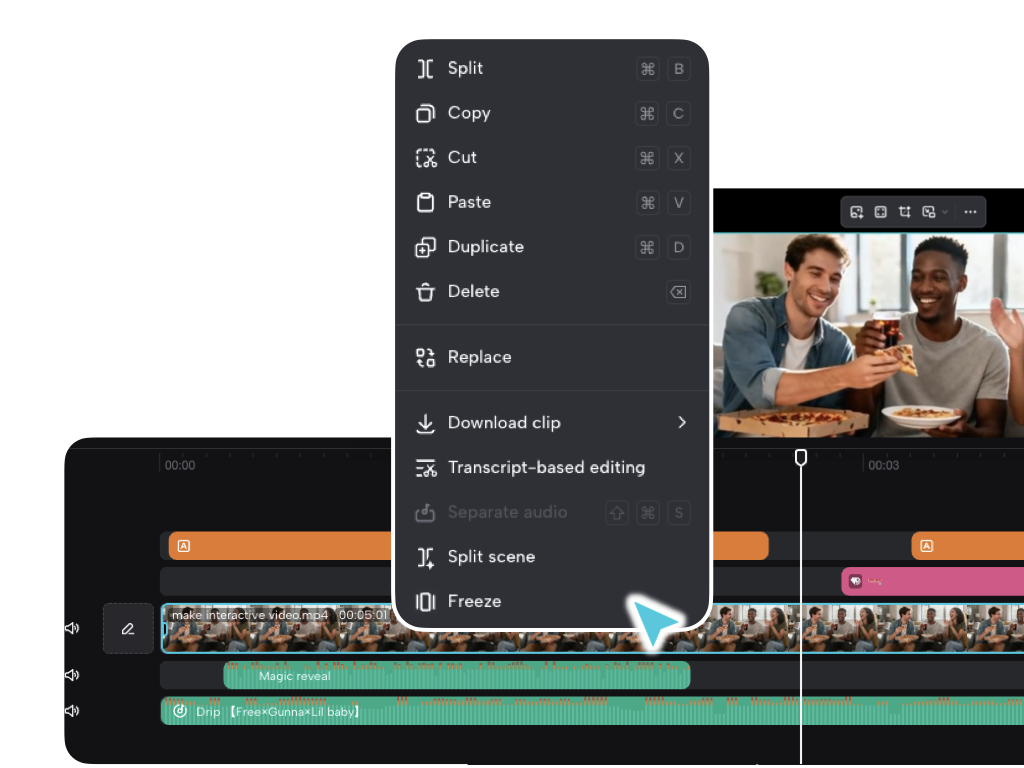This screenshot has width=1024, height=768.
Task: Click the Replace option
Action: 480,357
